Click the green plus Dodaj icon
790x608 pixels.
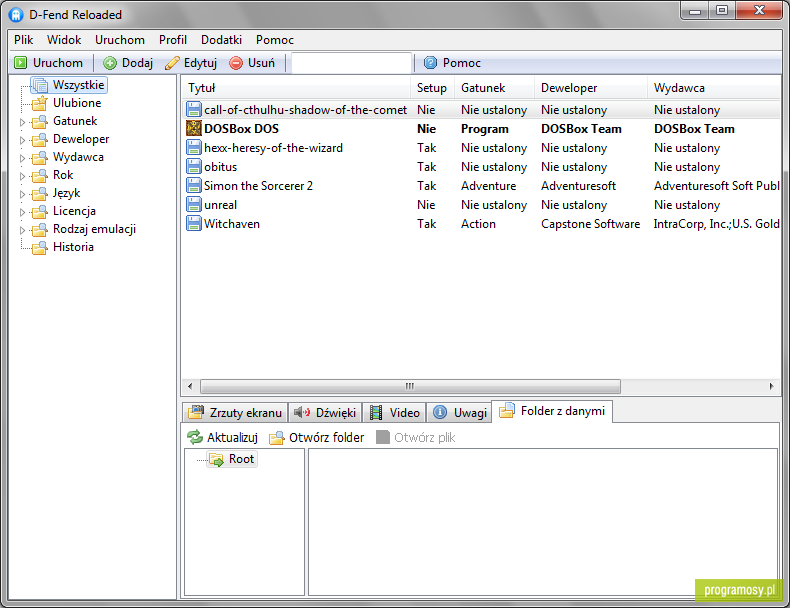(x=110, y=63)
